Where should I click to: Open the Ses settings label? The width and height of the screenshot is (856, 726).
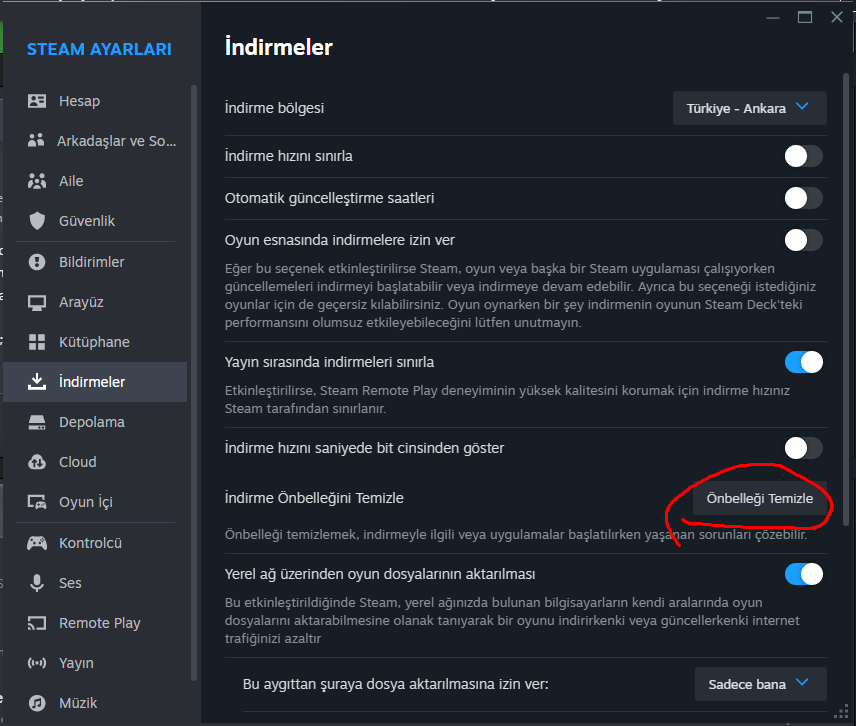pos(70,583)
